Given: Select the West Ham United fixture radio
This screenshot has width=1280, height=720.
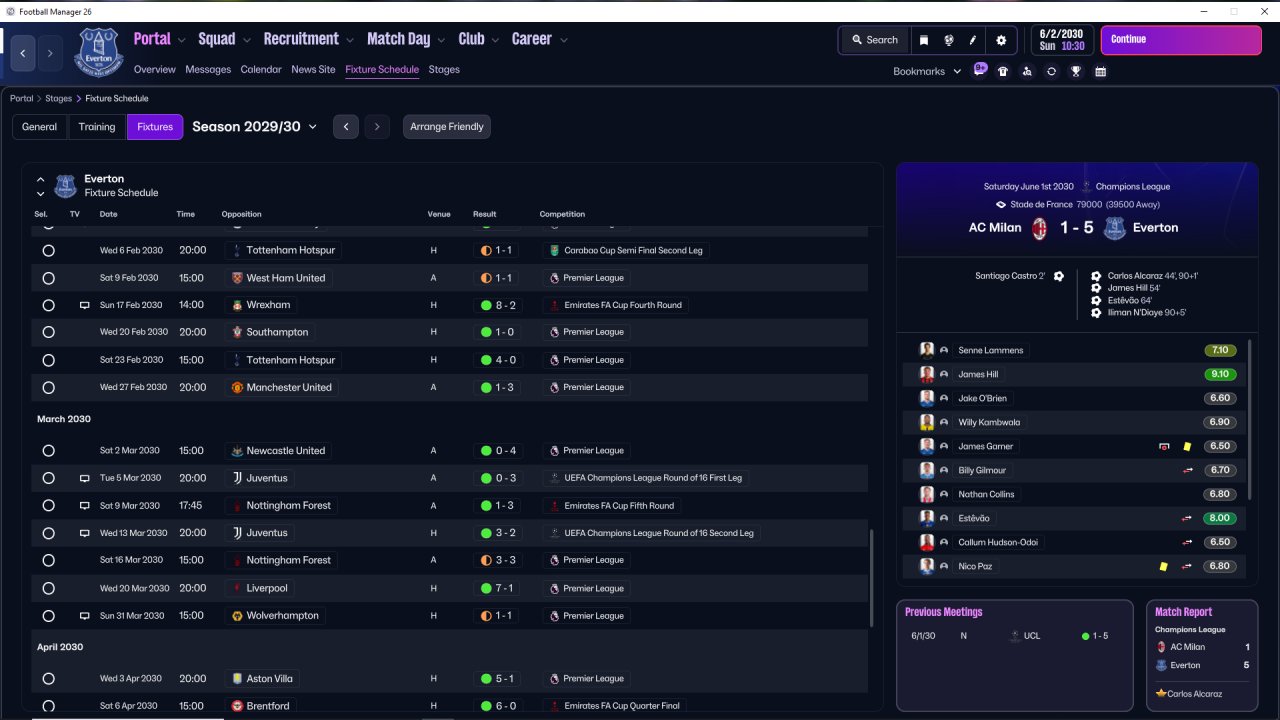Looking at the screenshot, I should (x=48, y=278).
